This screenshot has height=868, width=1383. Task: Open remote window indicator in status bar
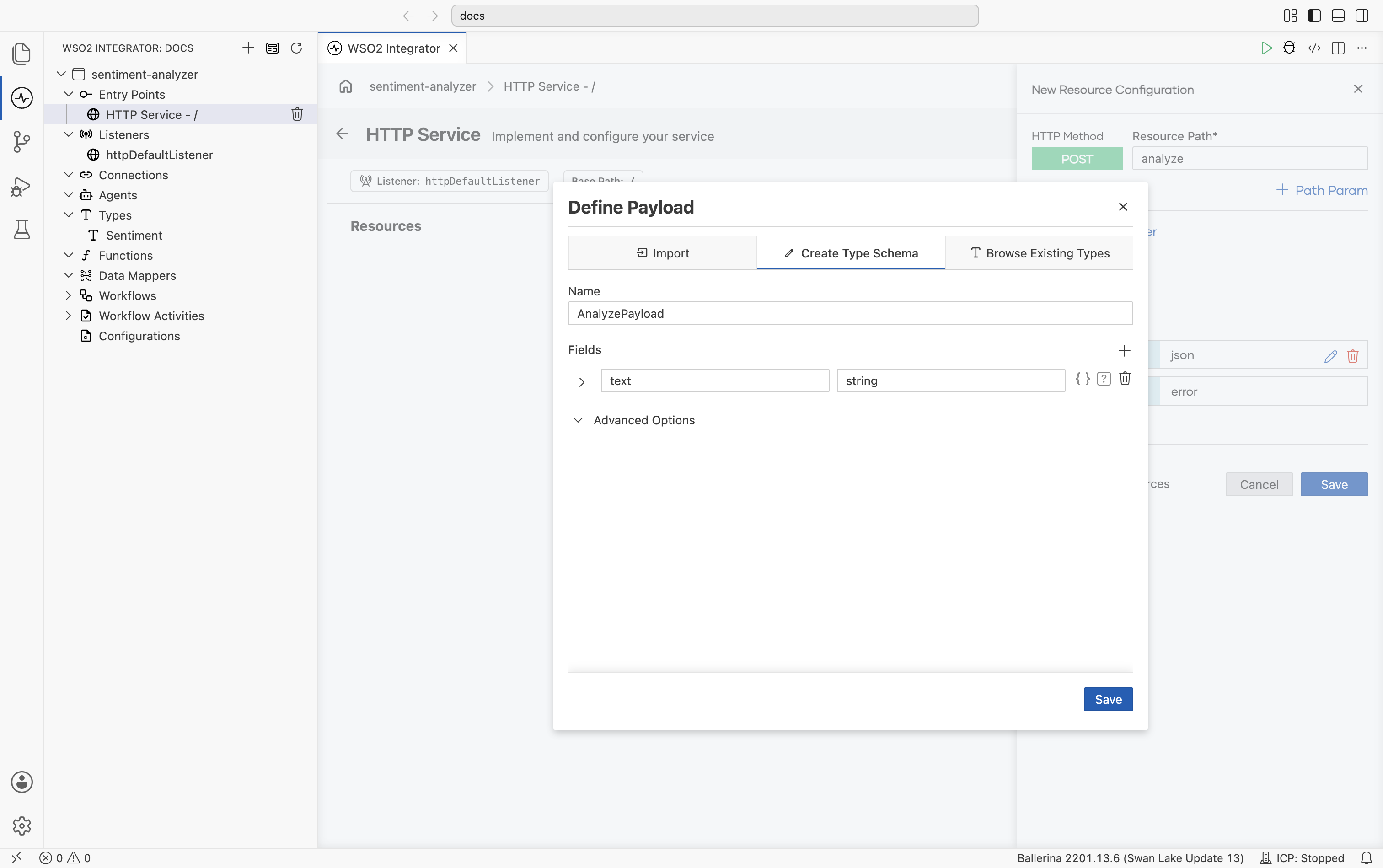coord(16,857)
